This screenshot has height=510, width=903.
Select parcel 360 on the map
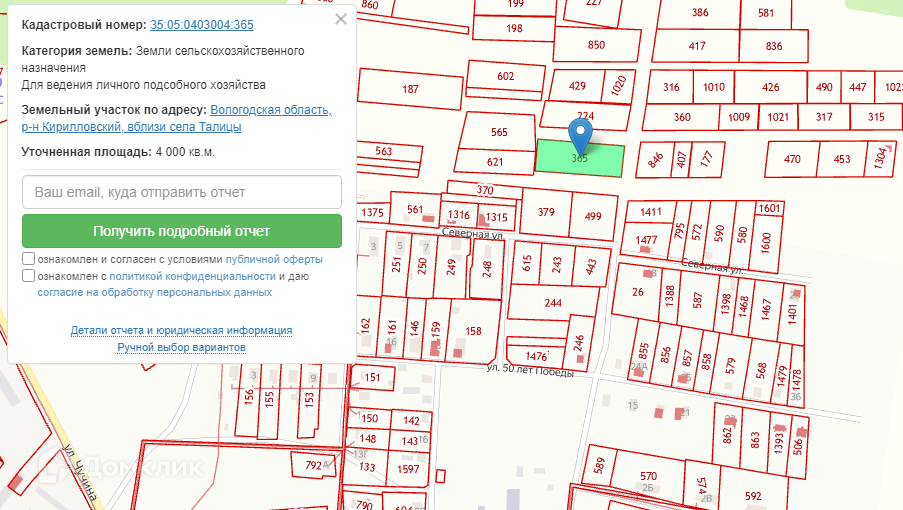point(682,117)
